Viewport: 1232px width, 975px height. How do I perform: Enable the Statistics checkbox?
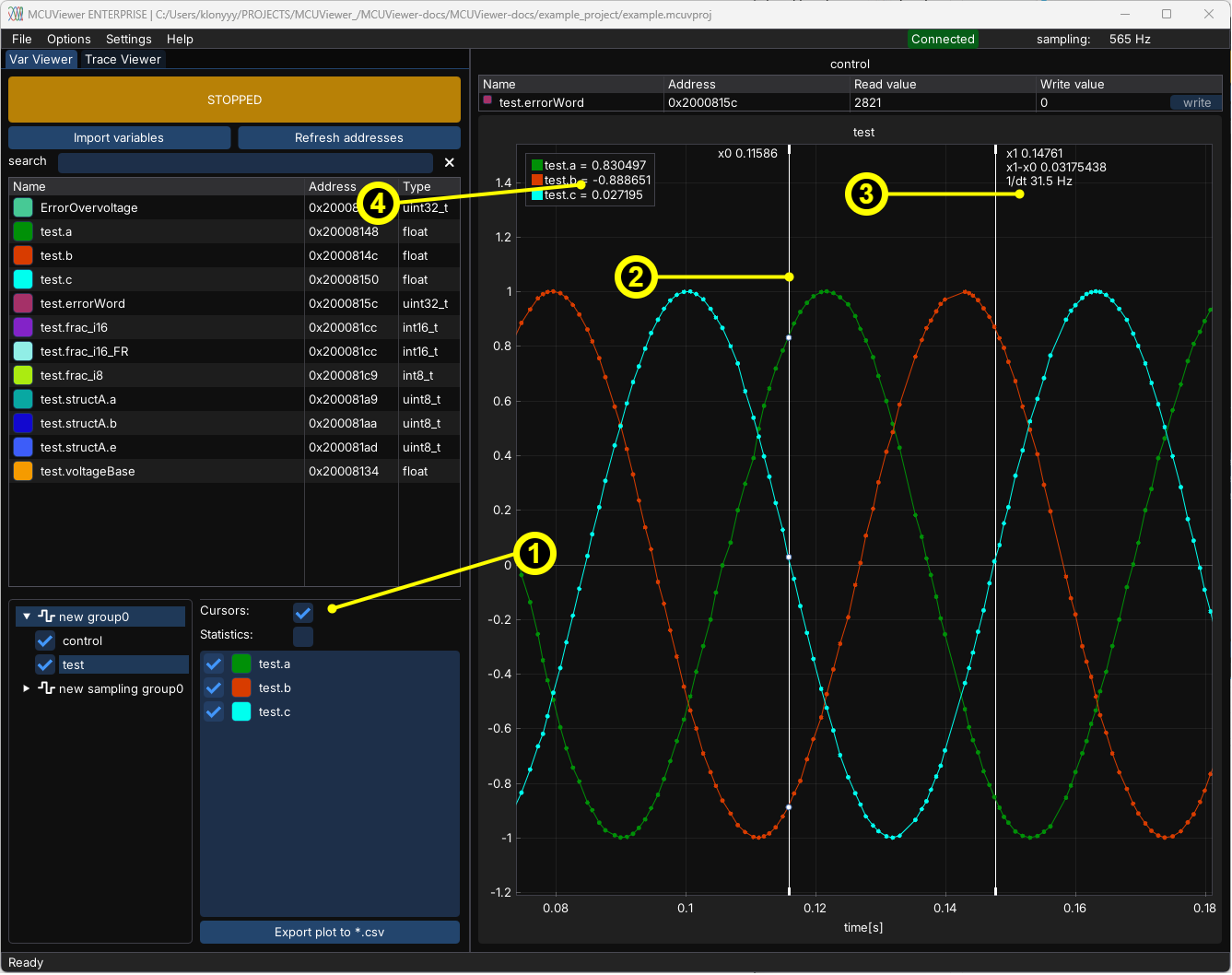(x=303, y=636)
